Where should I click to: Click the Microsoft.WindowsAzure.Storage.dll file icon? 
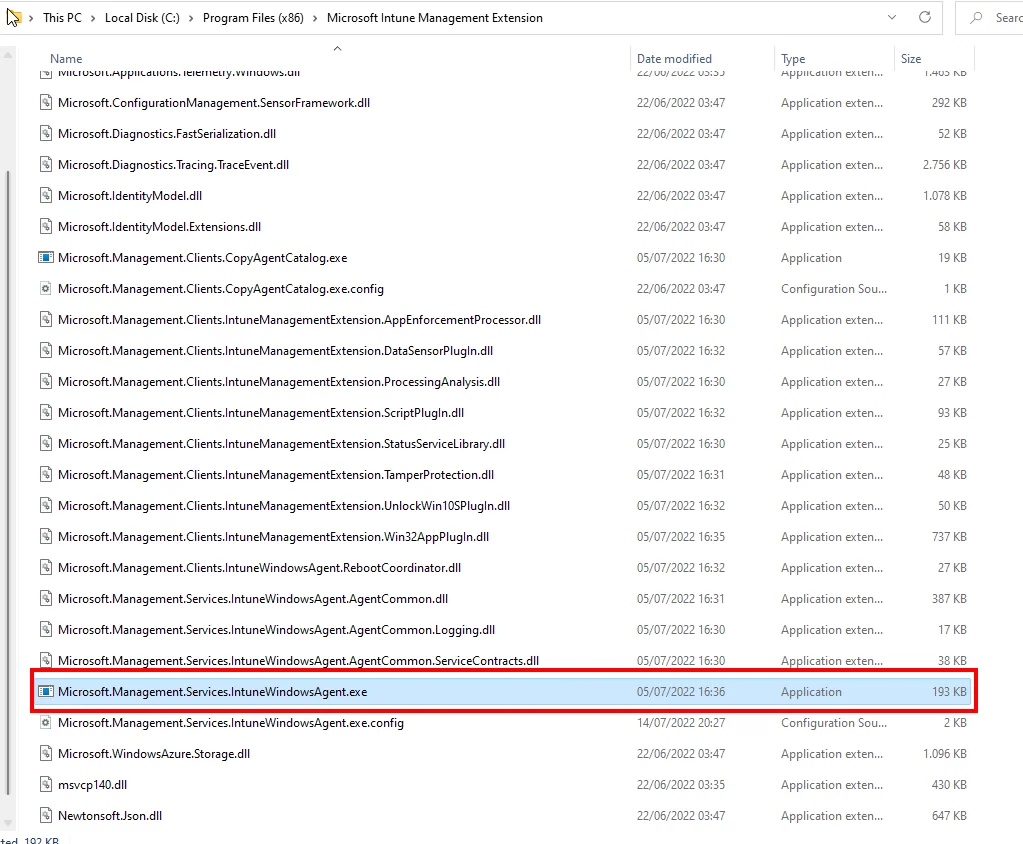coord(46,753)
